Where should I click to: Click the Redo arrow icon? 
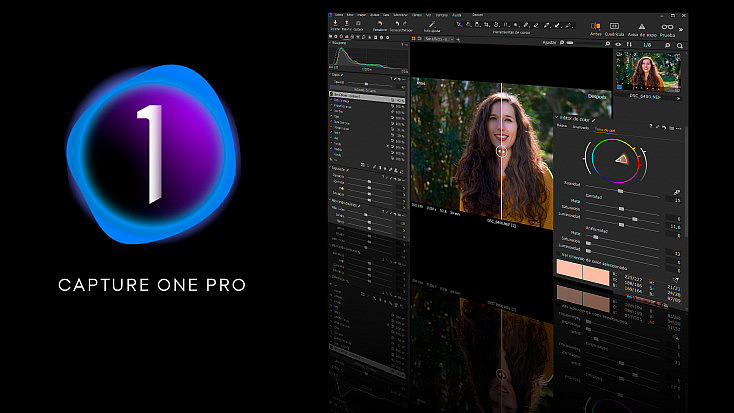pos(404,23)
